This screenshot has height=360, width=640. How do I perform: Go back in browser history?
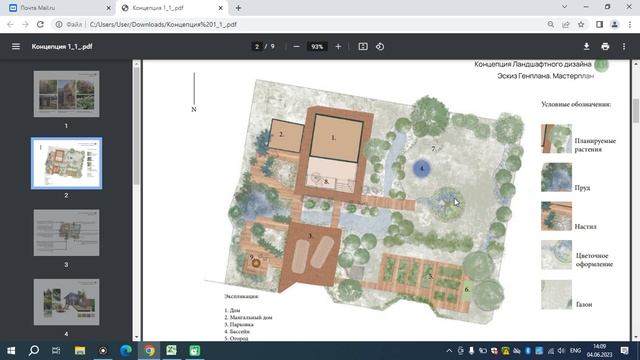click(x=10, y=24)
